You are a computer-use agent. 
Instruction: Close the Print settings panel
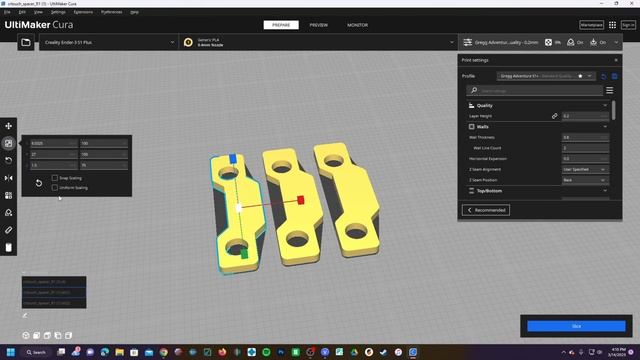[x=616, y=60]
